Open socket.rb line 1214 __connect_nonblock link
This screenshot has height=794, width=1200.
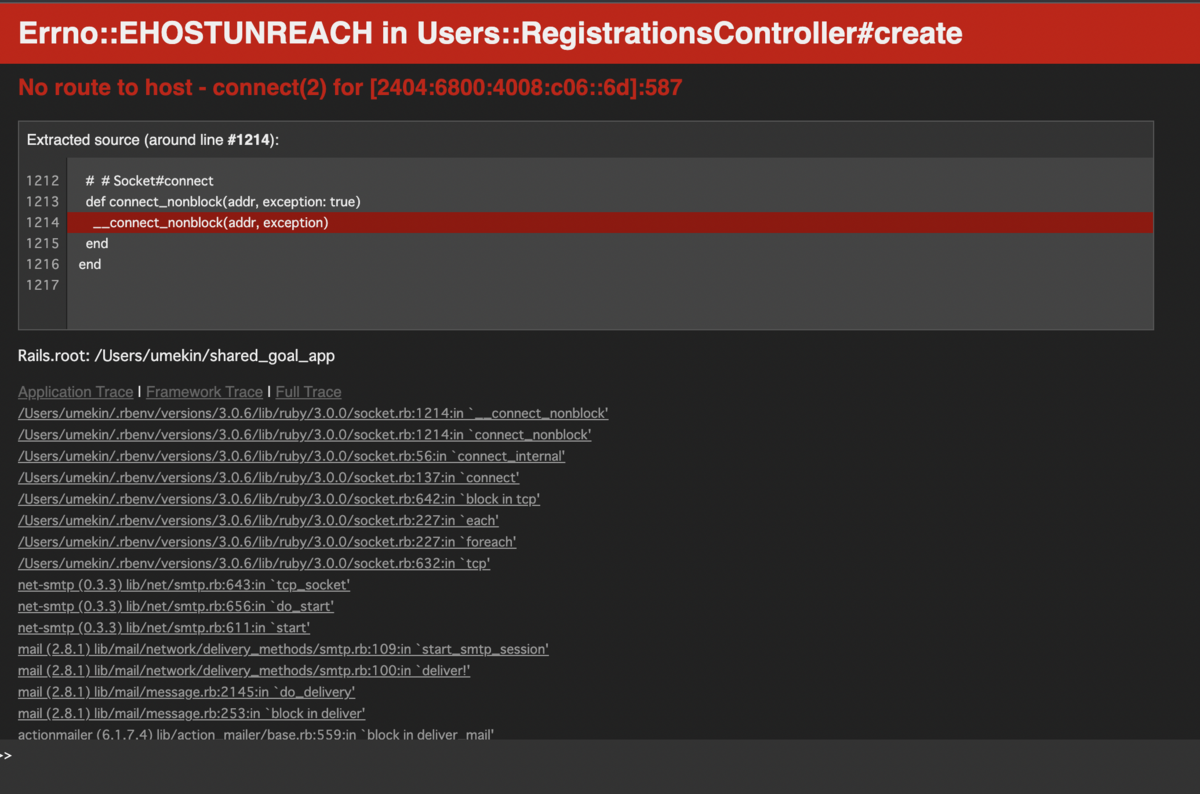[312, 413]
